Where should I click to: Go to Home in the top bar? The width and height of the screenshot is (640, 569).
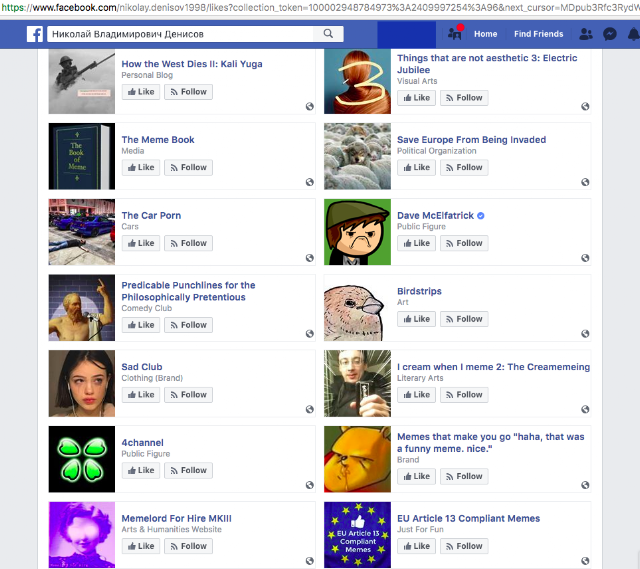point(485,34)
